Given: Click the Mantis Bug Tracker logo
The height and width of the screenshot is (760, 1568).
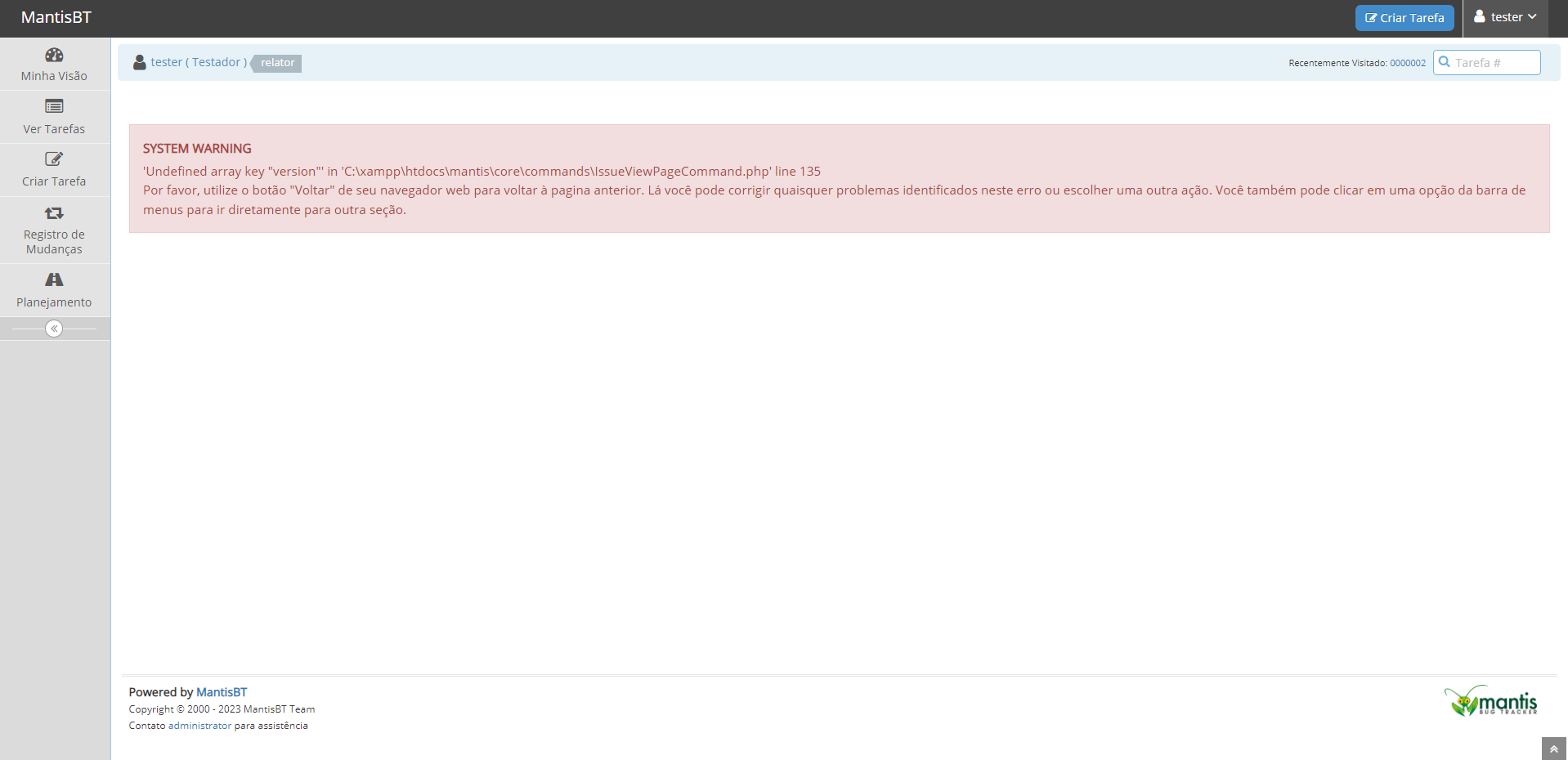Looking at the screenshot, I should [1490, 701].
